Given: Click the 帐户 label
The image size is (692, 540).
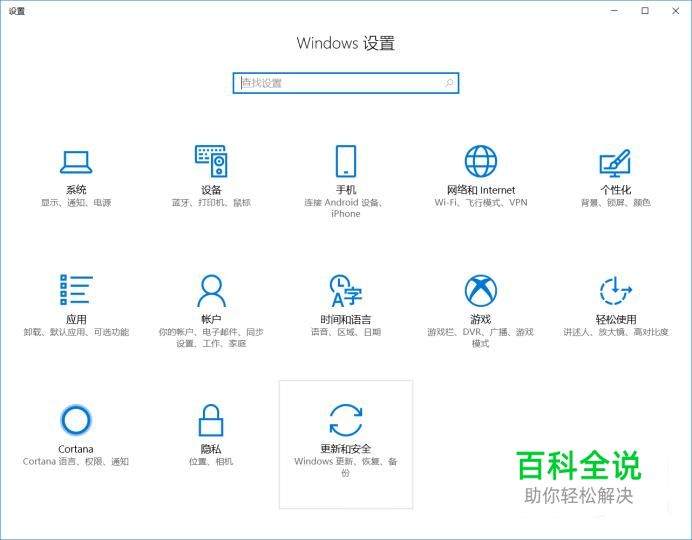Looking at the screenshot, I should coord(211,319).
